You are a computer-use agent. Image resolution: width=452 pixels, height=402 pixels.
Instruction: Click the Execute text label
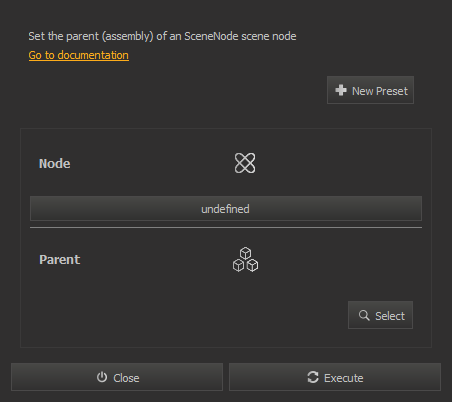[344, 378]
